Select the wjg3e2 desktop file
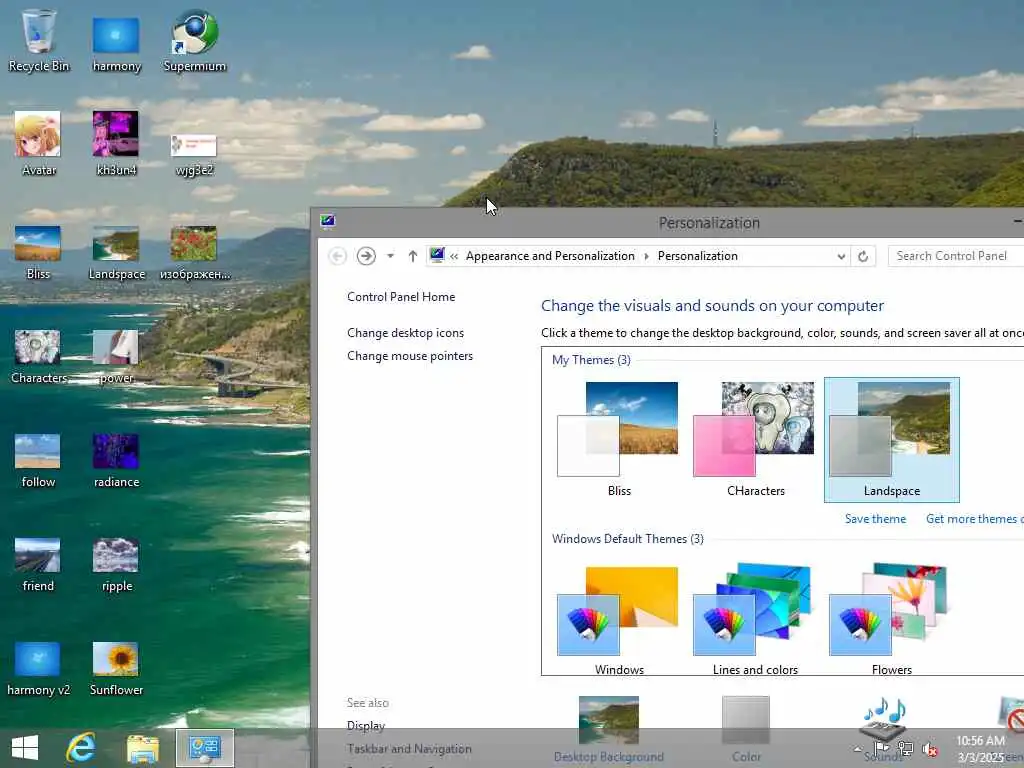This screenshot has width=1024, height=768. click(x=194, y=154)
